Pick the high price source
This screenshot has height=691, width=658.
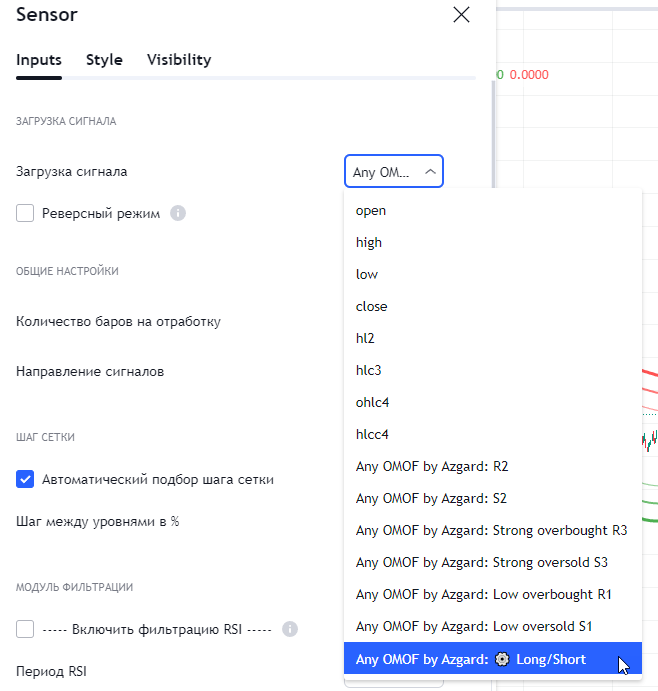point(369,242)
